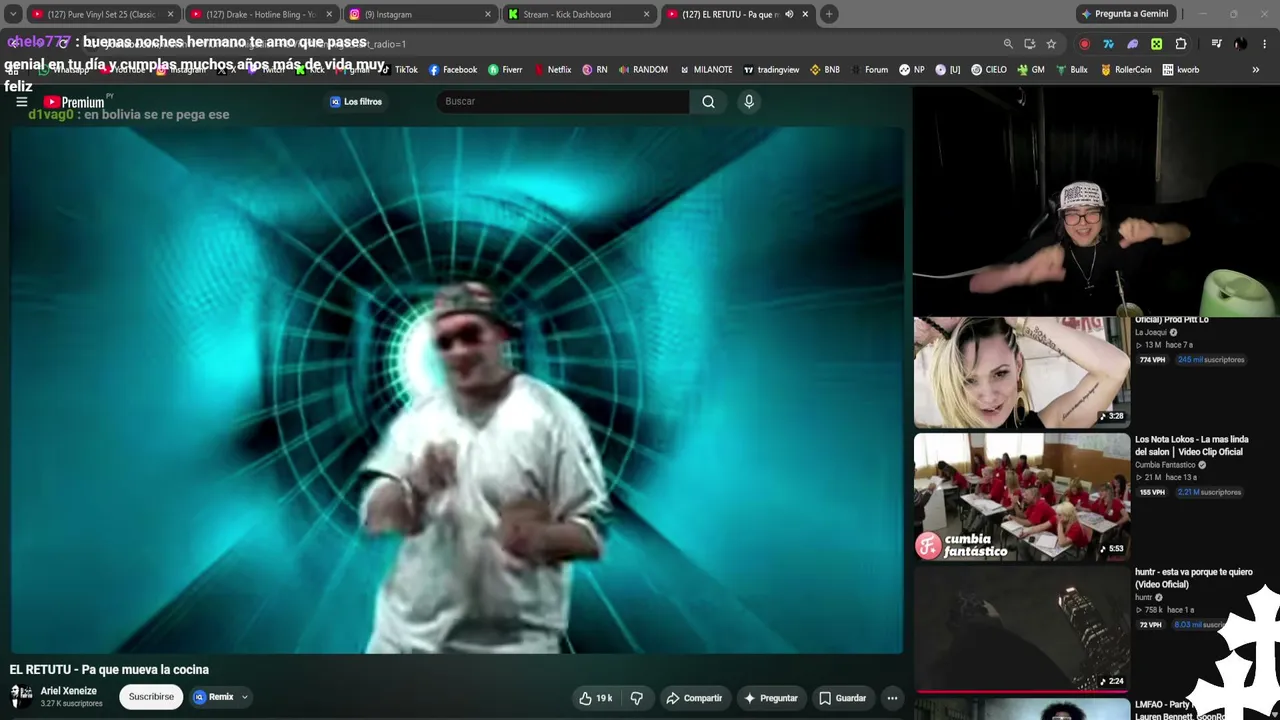This screenshot has width=1280, height=720.
Task: Click the zoom magnifier in address bar
Action: point(1008,44)
